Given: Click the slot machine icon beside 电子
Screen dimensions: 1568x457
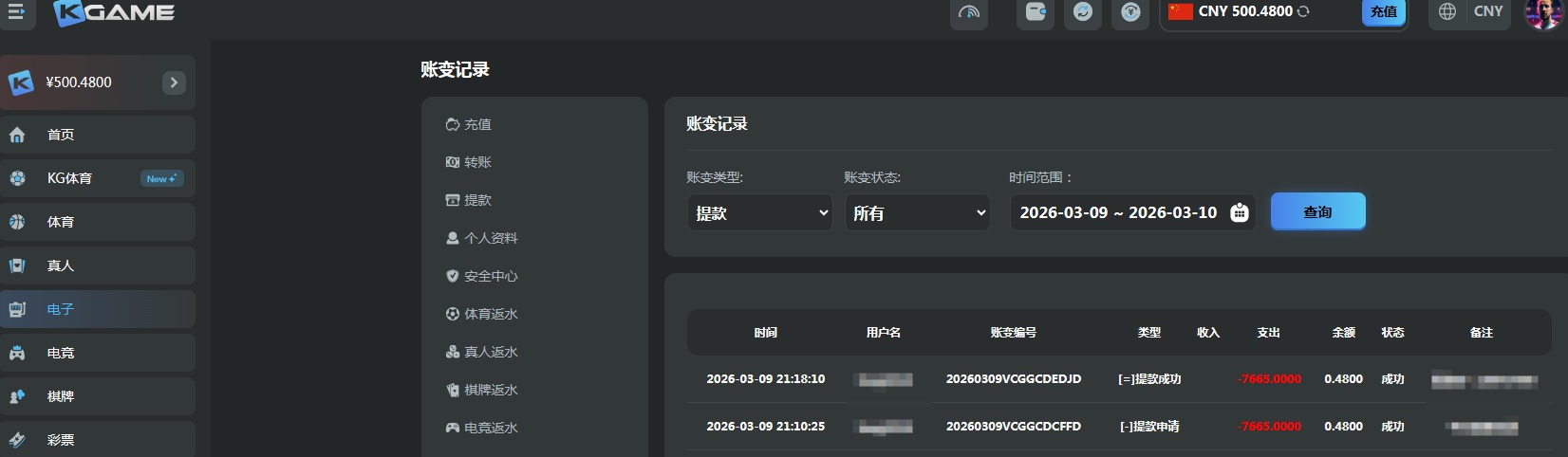Looking at the screenshot, I should (17, 309).
